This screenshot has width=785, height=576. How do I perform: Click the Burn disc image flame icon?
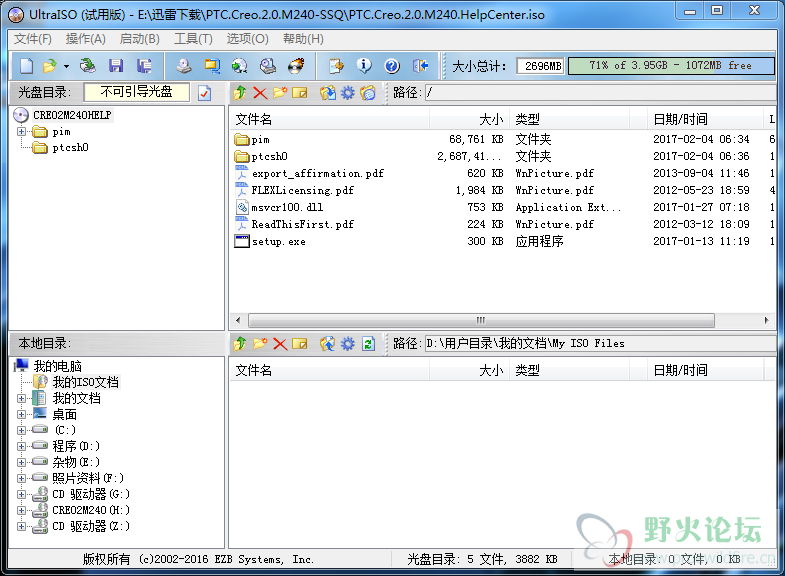(296, 66)
